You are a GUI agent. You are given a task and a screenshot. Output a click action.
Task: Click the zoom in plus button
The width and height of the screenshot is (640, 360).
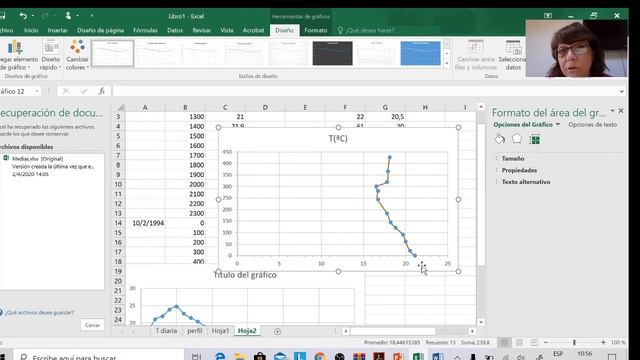603,342
